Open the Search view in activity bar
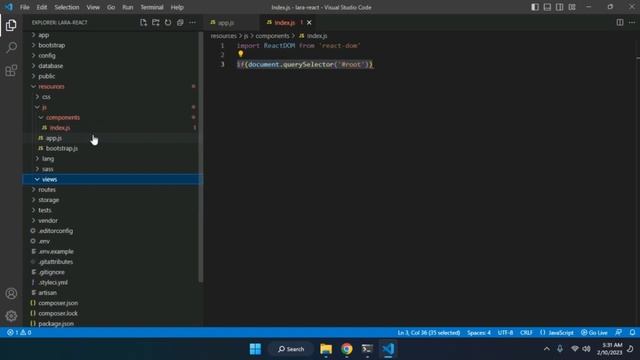The width and height of the screenshot is (640, 360). click(x=11, y=47)
